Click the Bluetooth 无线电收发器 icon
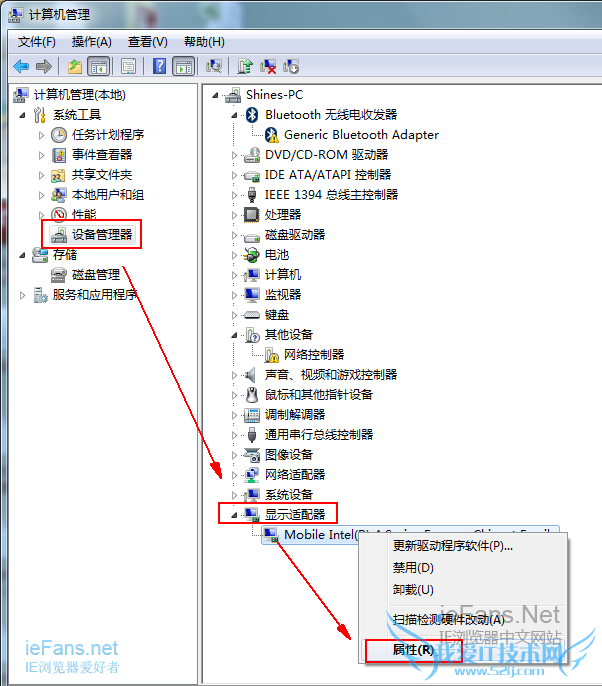Screen dimensions: 602x686 pyautogui.click(x=252, y=115)
